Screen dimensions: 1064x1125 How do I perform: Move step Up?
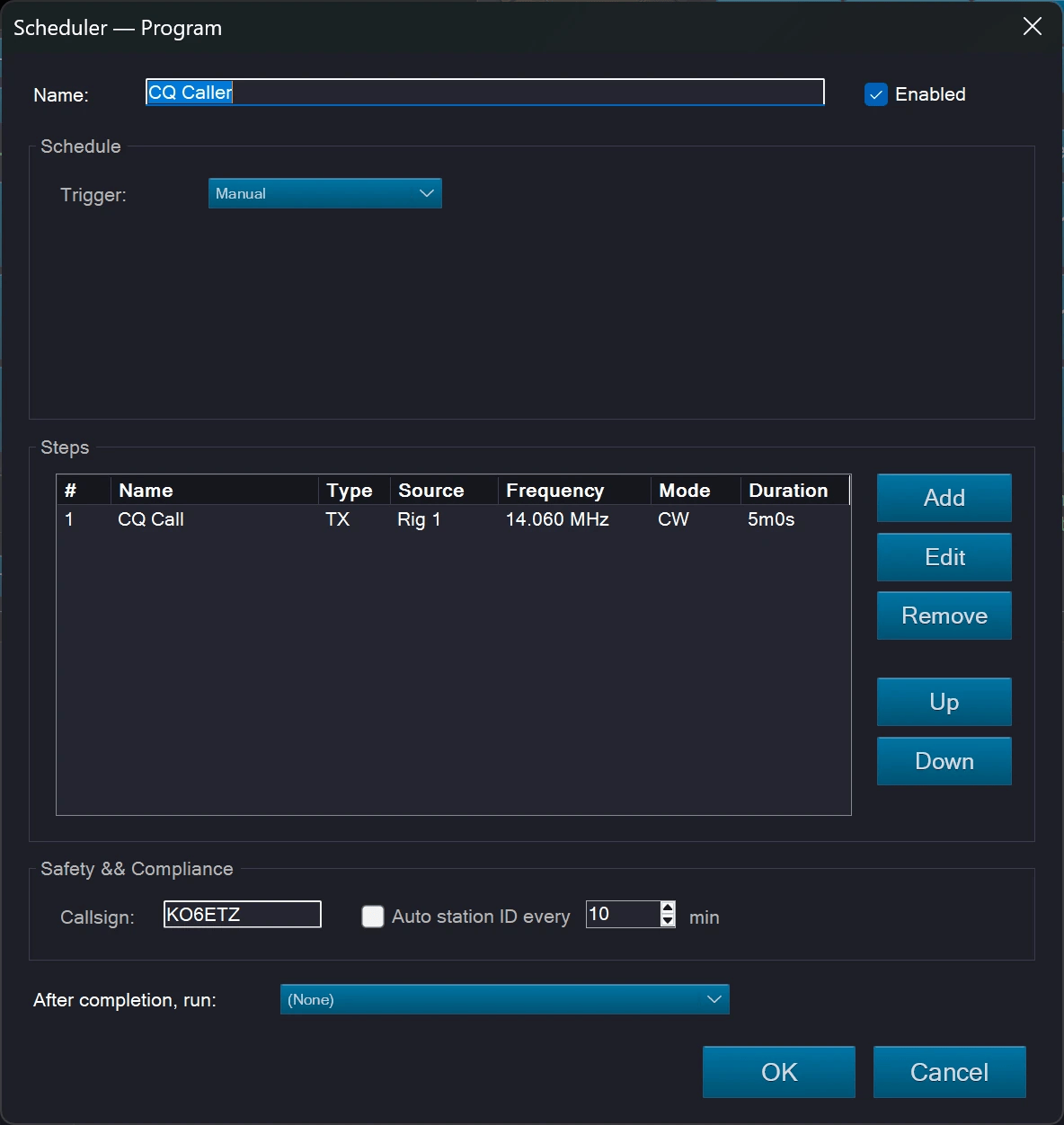(x=944, y=702)
